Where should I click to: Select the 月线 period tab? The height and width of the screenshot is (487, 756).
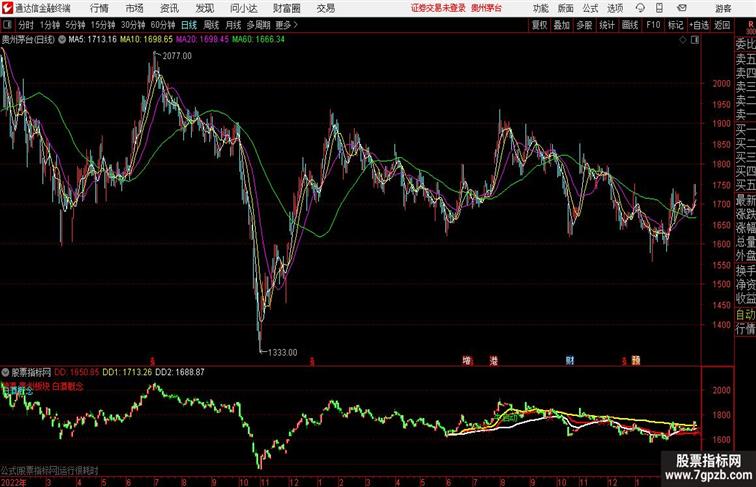pyautogui.click(x=233, y=25)
